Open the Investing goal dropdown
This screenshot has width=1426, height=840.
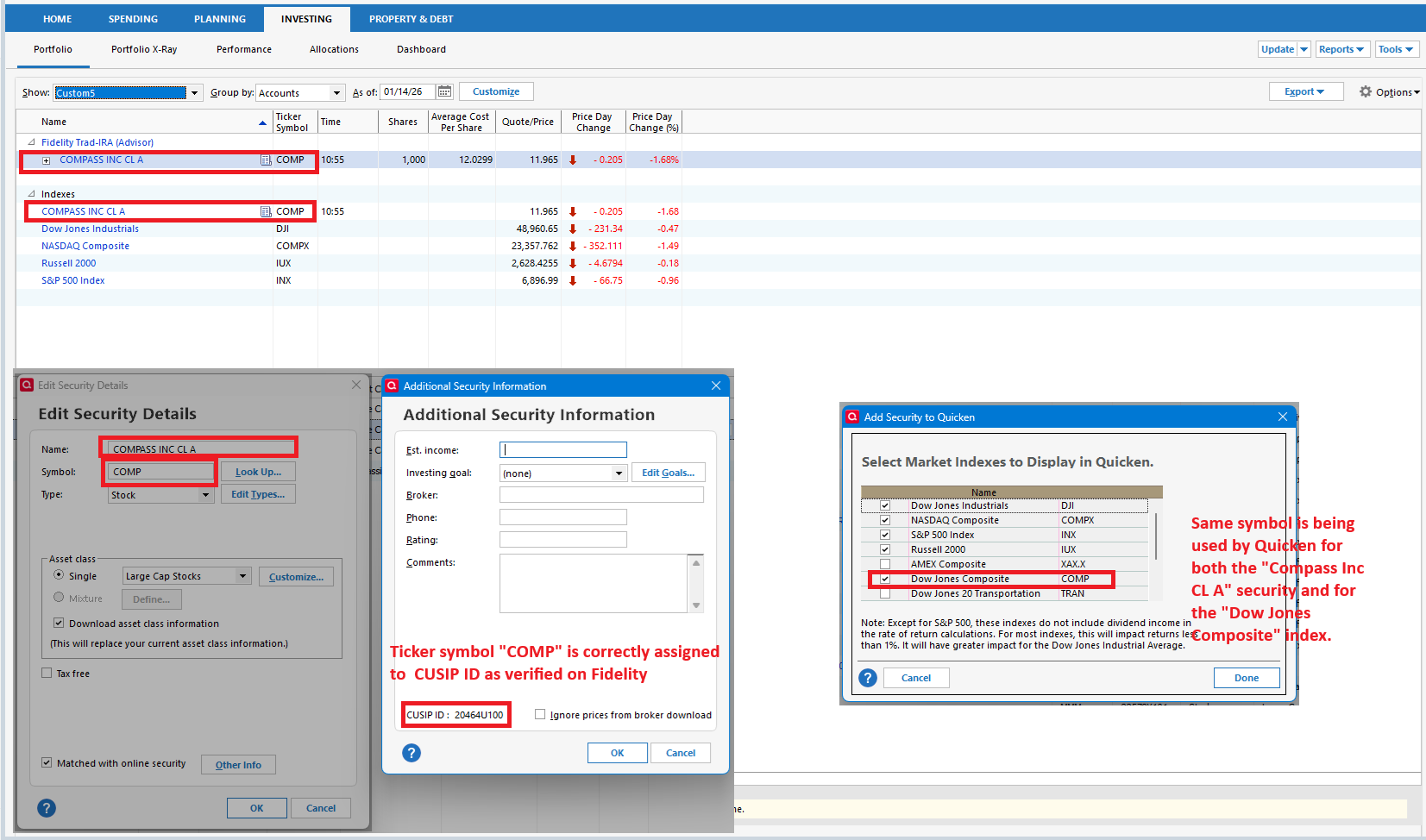click(x=619, y=473)
